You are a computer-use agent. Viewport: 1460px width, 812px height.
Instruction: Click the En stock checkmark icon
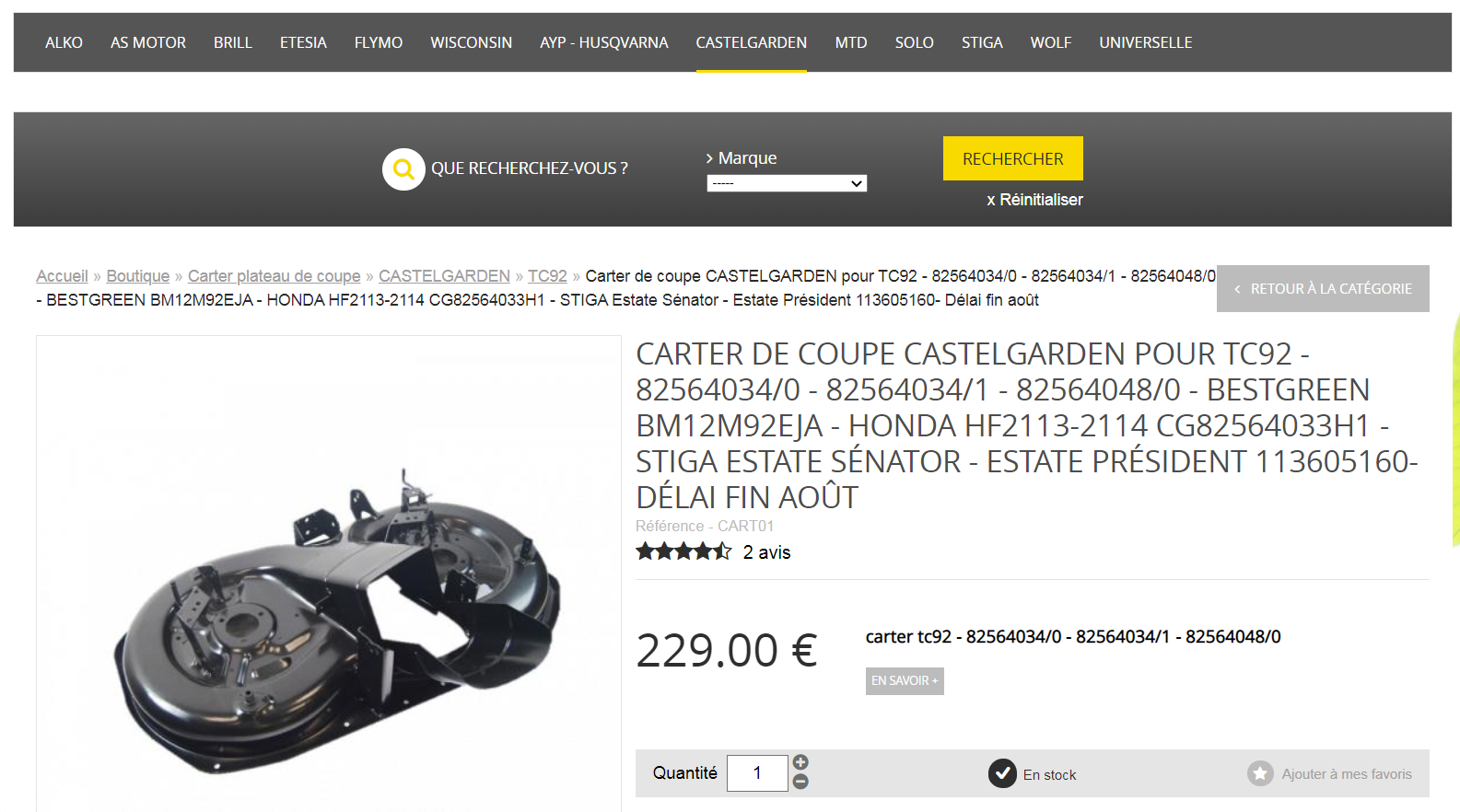tap(1002, 773)
